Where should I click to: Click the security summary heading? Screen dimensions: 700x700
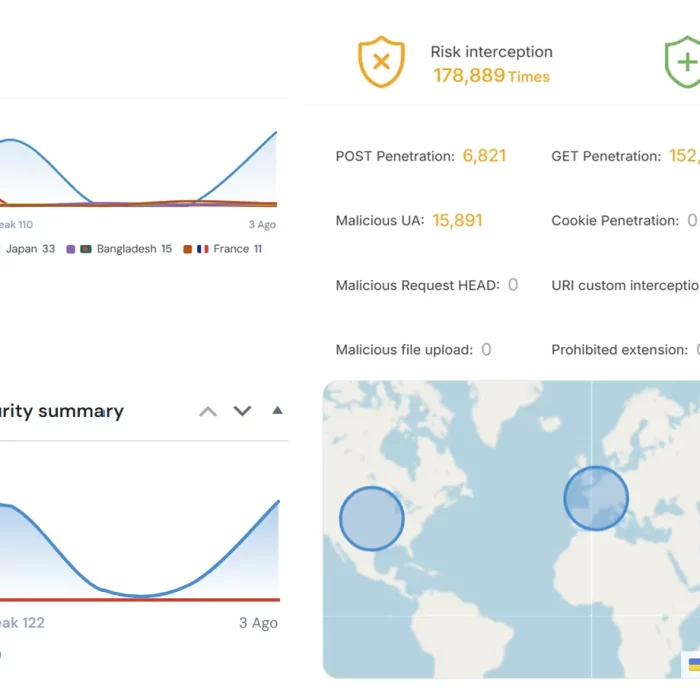62,411
